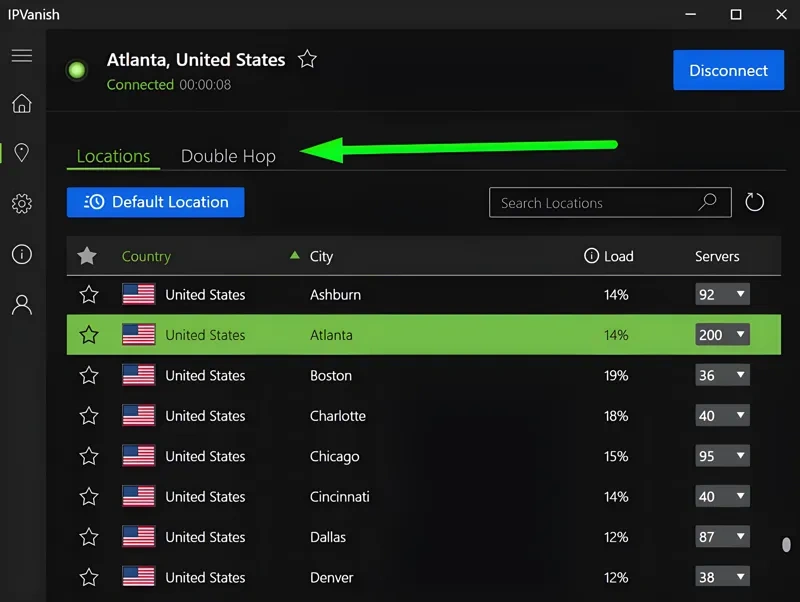Select the Charlotte city row
The height and width of the screenshot is (602, 800).
(x=423, y=415)
